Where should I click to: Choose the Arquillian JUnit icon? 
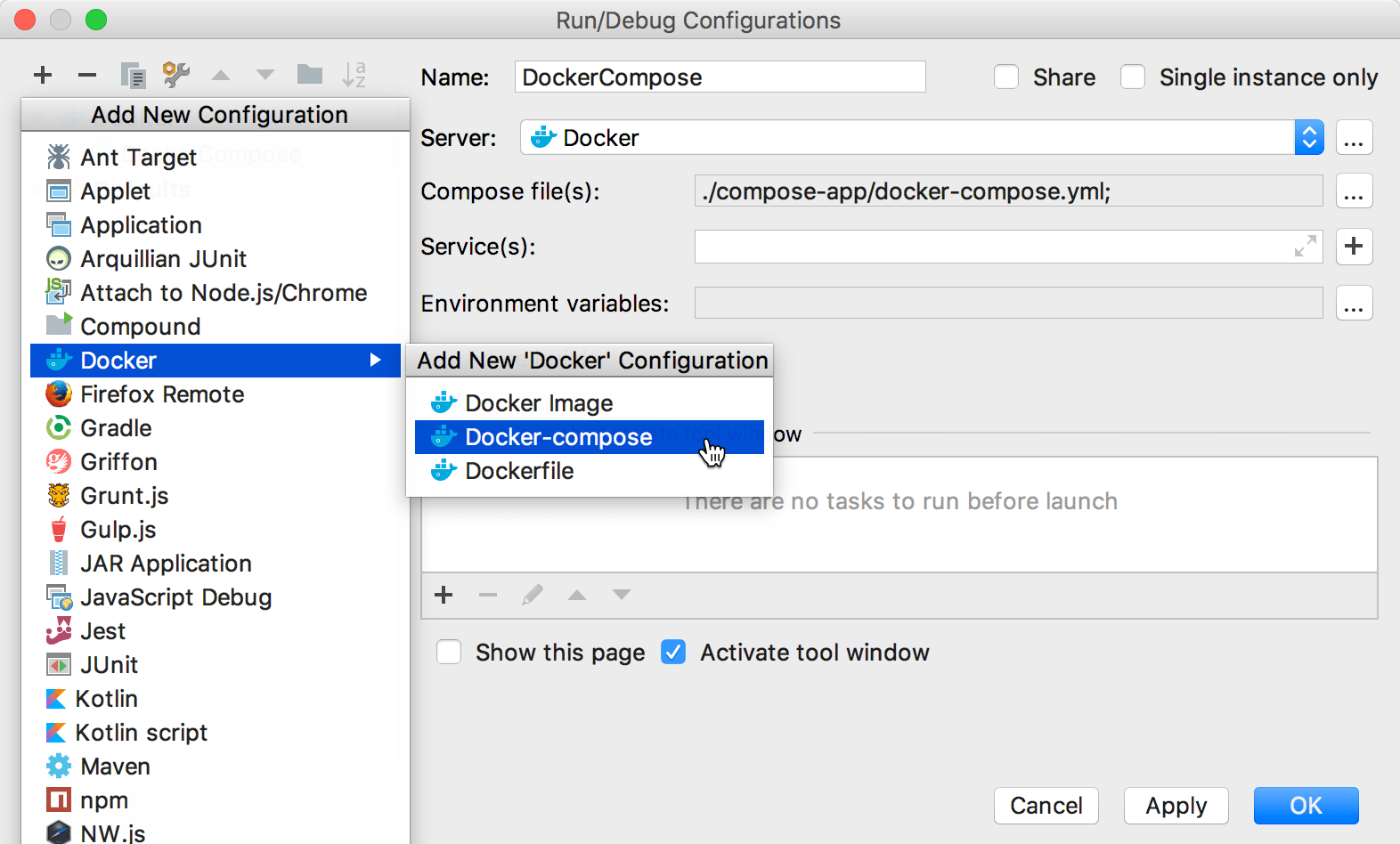(x=58, y=258)
